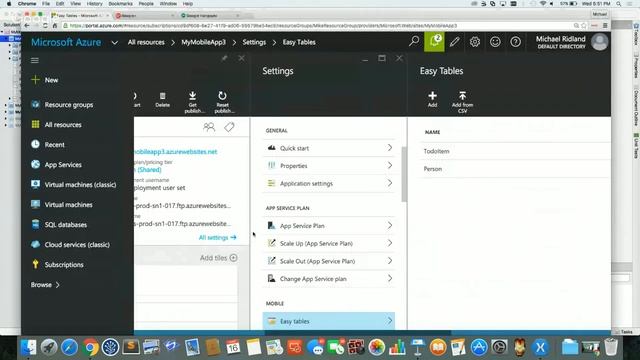Open Properties settings row
Viewport: 640px width, 360px height.
tap(329, 166)
